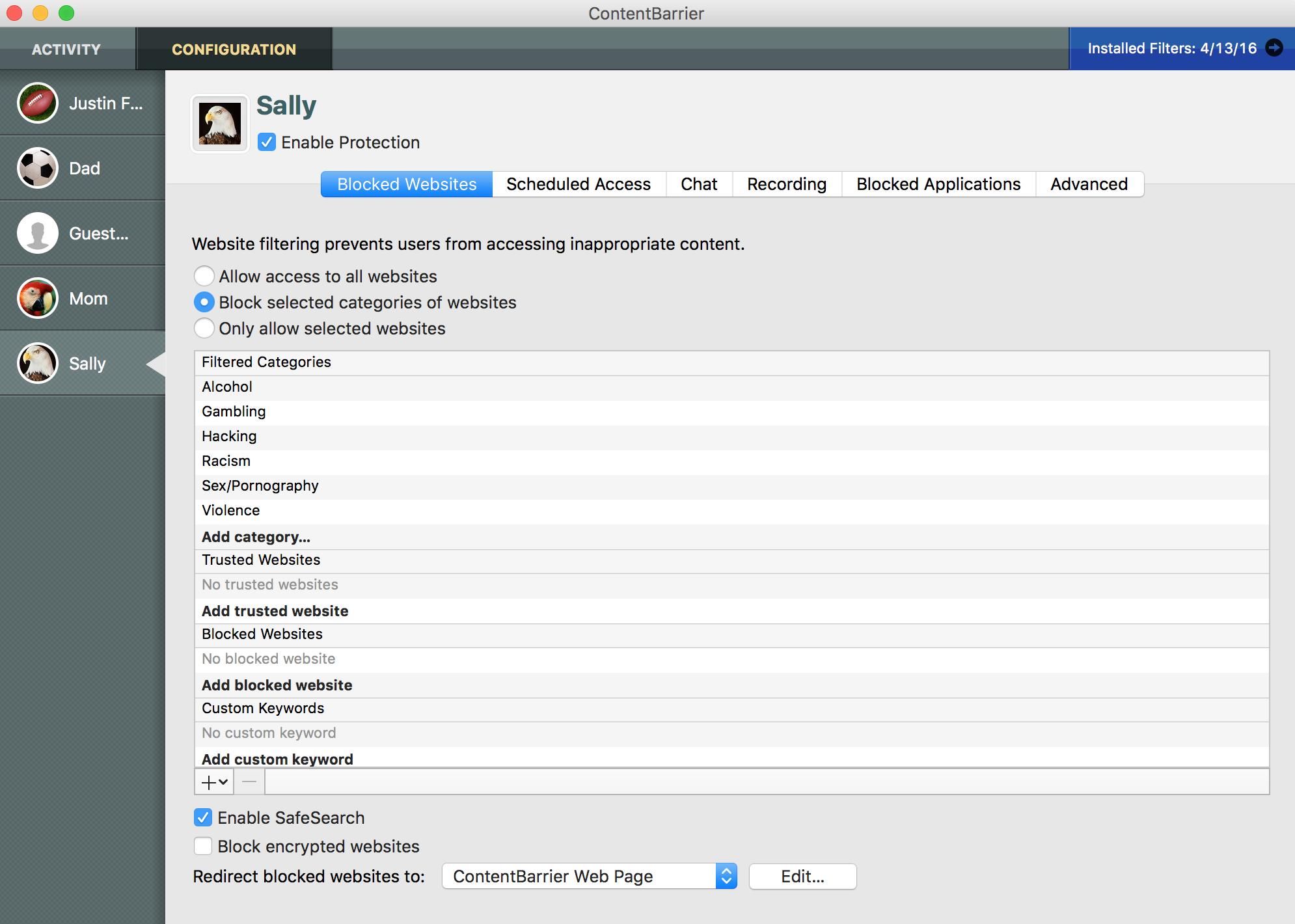Click Justin's football avatar icon
The height and width of the screenshot is (924, 1295).
point(38,103)
